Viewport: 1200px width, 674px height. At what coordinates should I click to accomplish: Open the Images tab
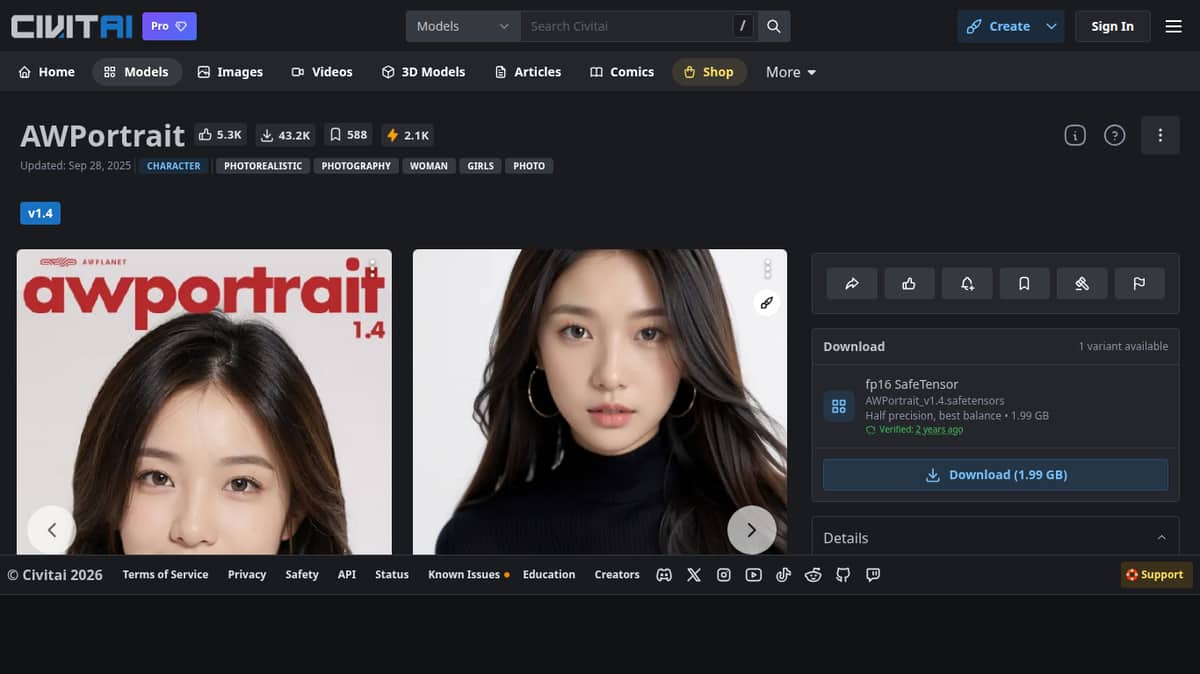230,72
